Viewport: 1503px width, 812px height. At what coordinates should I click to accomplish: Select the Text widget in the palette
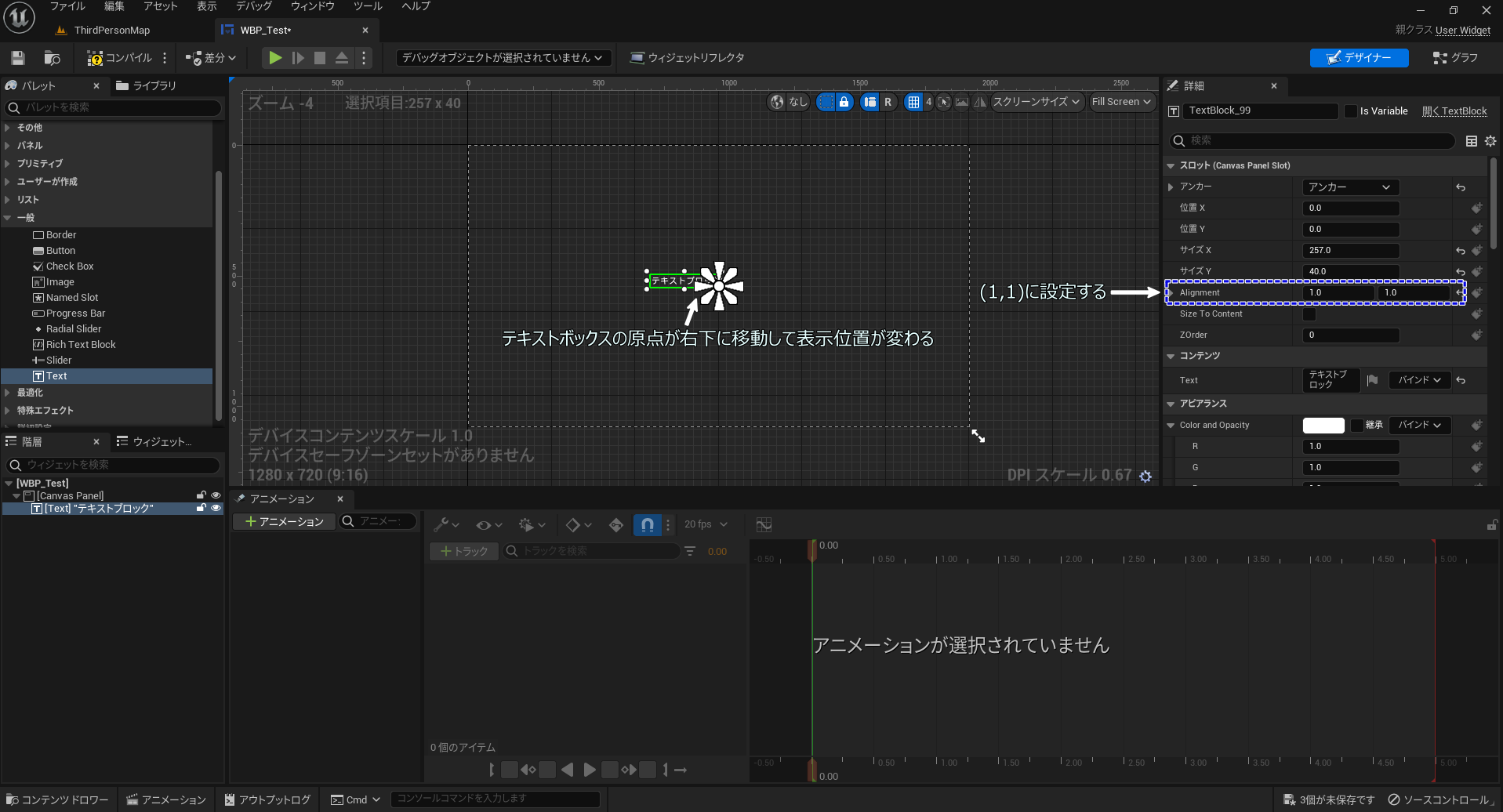55,375
